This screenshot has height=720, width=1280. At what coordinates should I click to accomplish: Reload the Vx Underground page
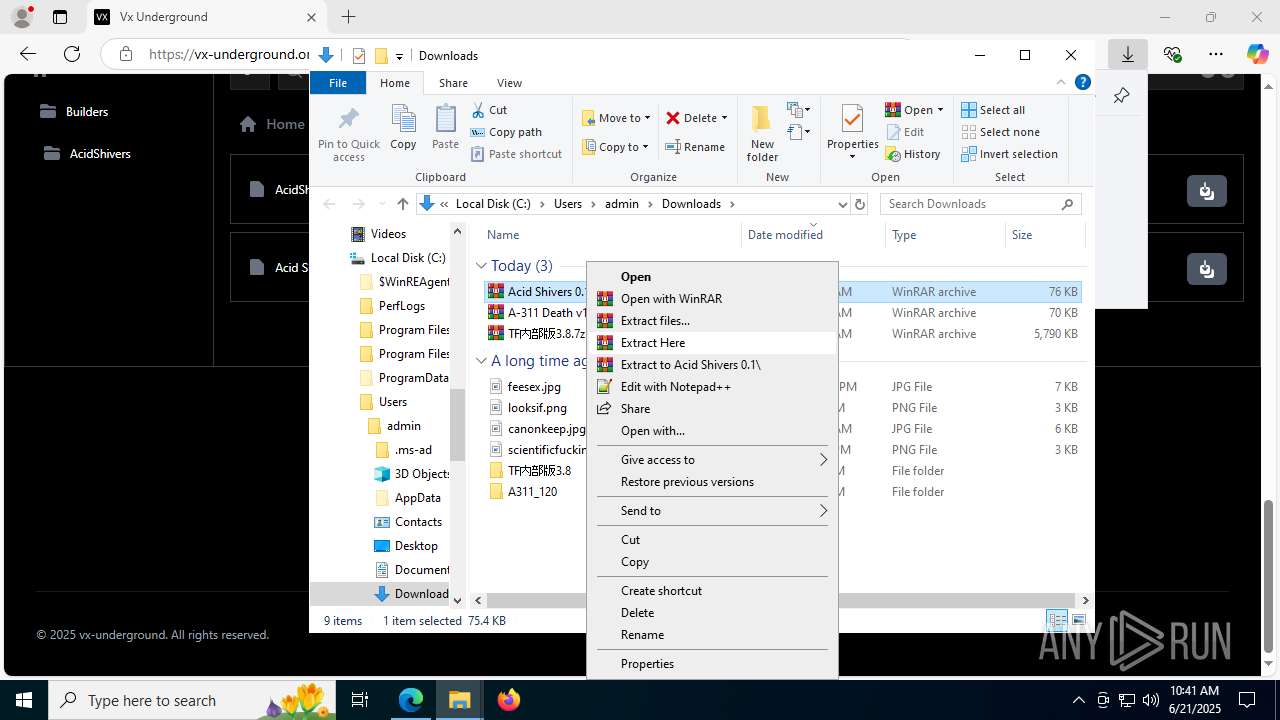(72, 54)
